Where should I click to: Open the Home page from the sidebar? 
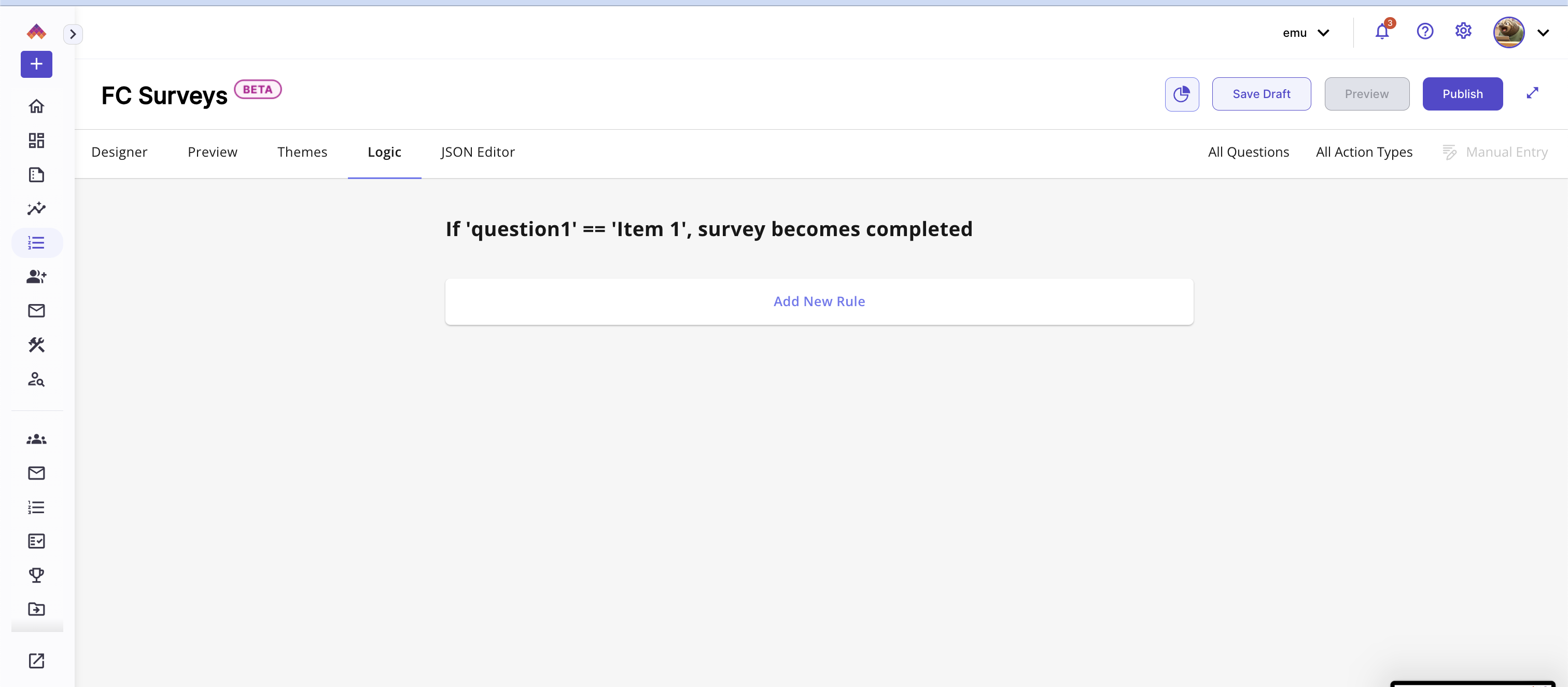[x=36, y=106]
